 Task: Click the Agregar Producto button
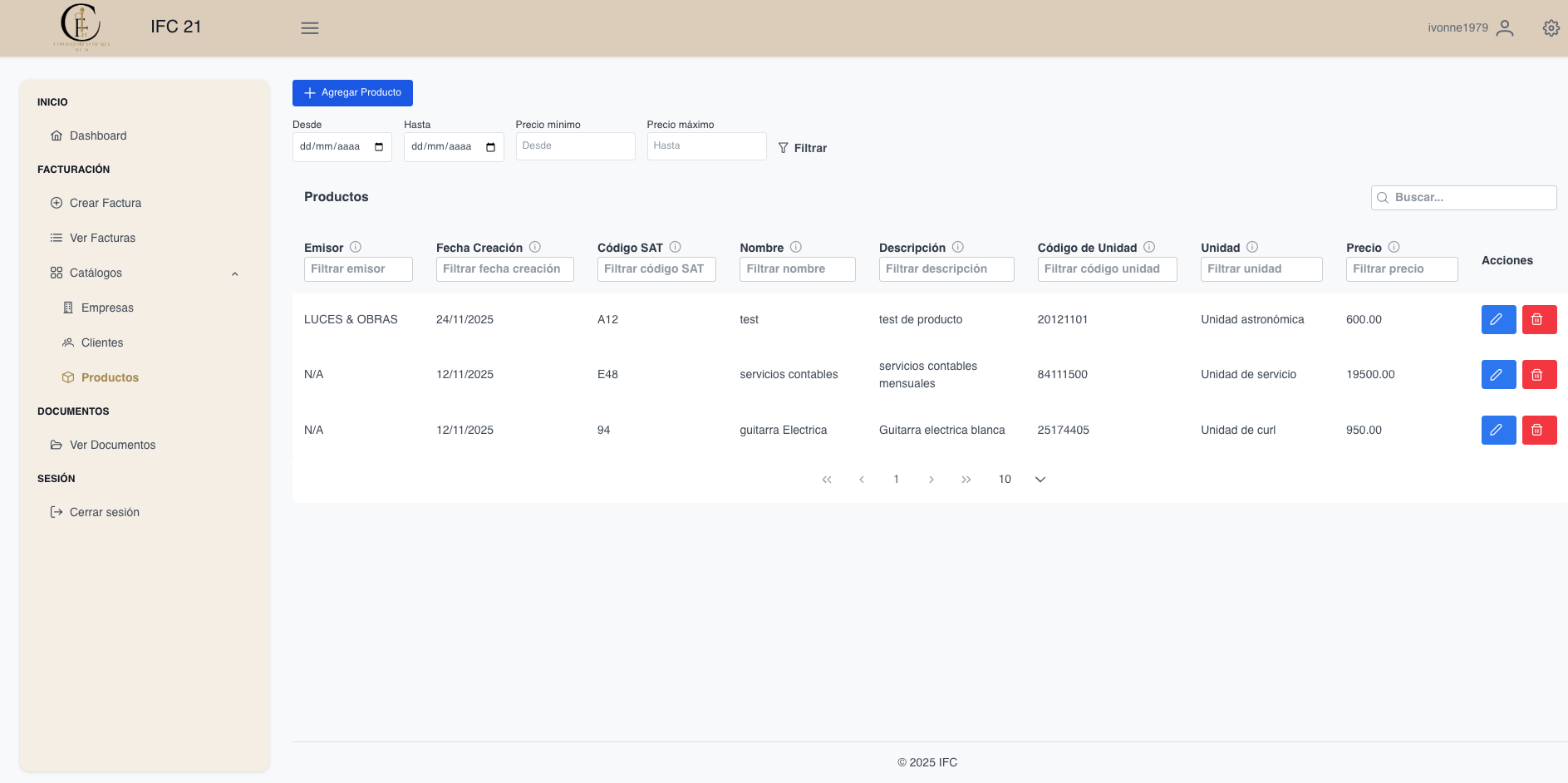(x=352, y=93)
